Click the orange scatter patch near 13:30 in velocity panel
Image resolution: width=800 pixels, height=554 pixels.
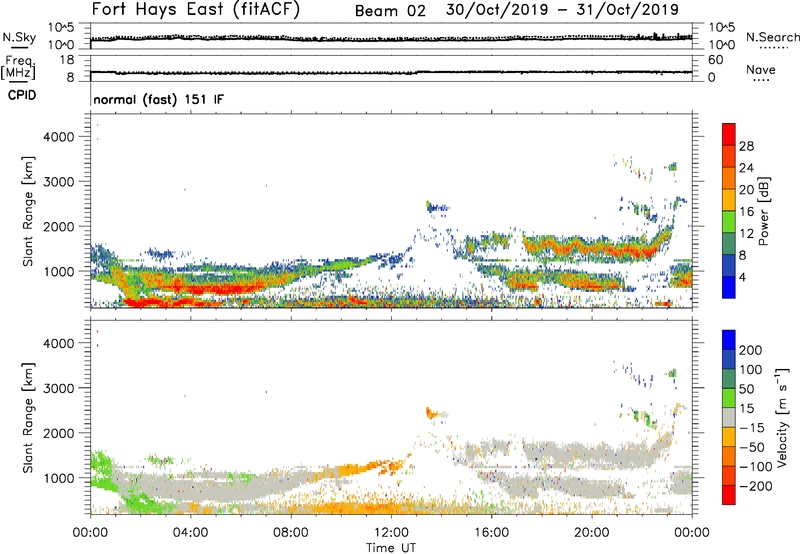tap(432, 413)
